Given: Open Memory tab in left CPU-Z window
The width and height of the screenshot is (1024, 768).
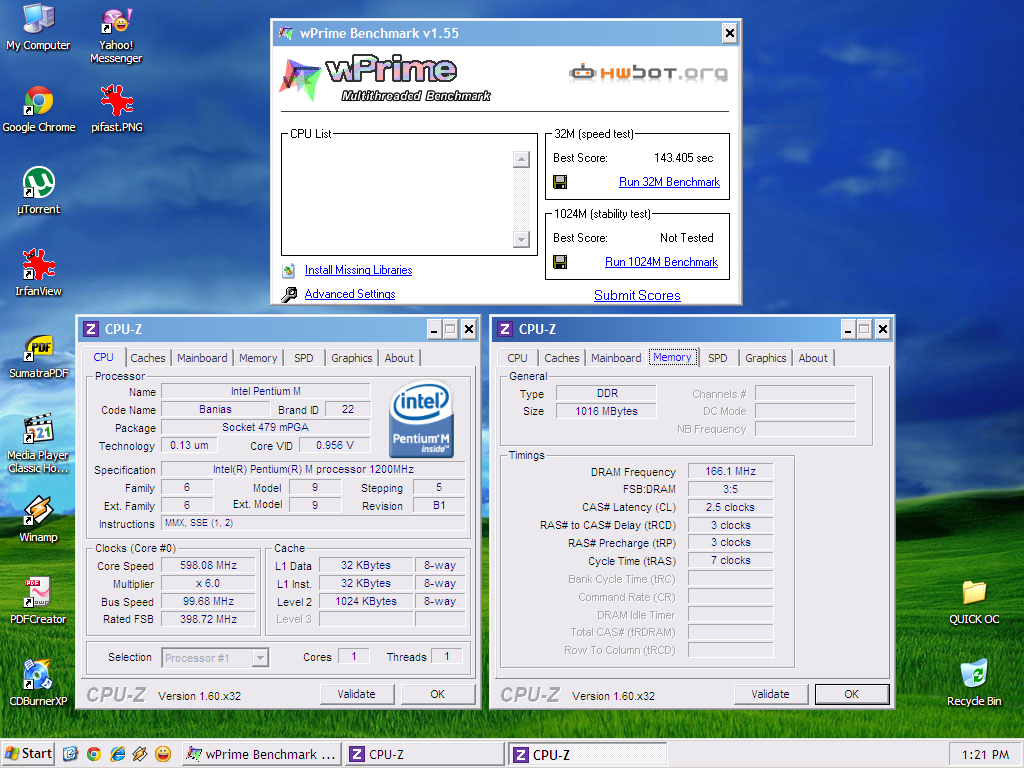Looking at the screenshot, I should (258, 358).
